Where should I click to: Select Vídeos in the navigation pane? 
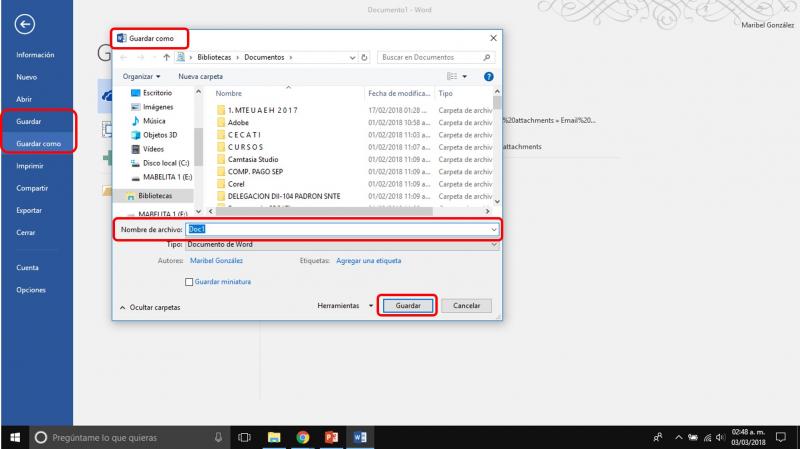[153, 149]
